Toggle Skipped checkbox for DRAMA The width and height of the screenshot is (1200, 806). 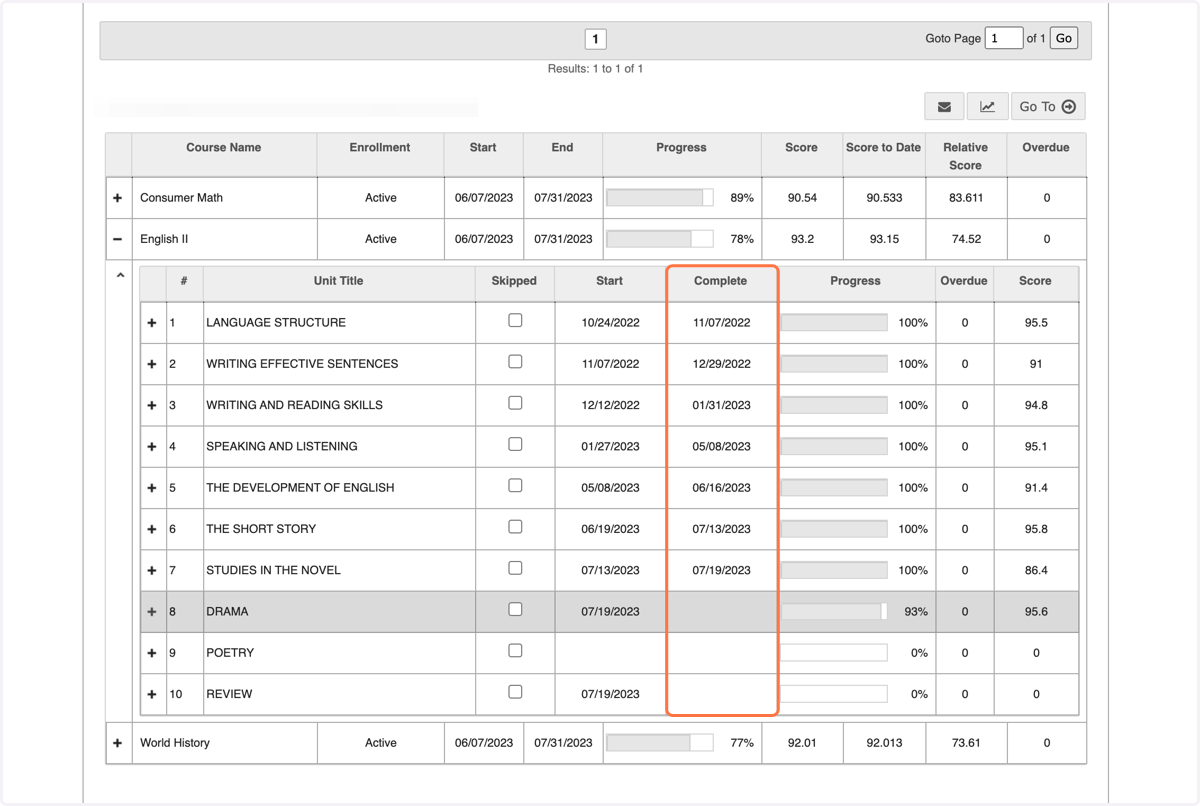(515, 609)
